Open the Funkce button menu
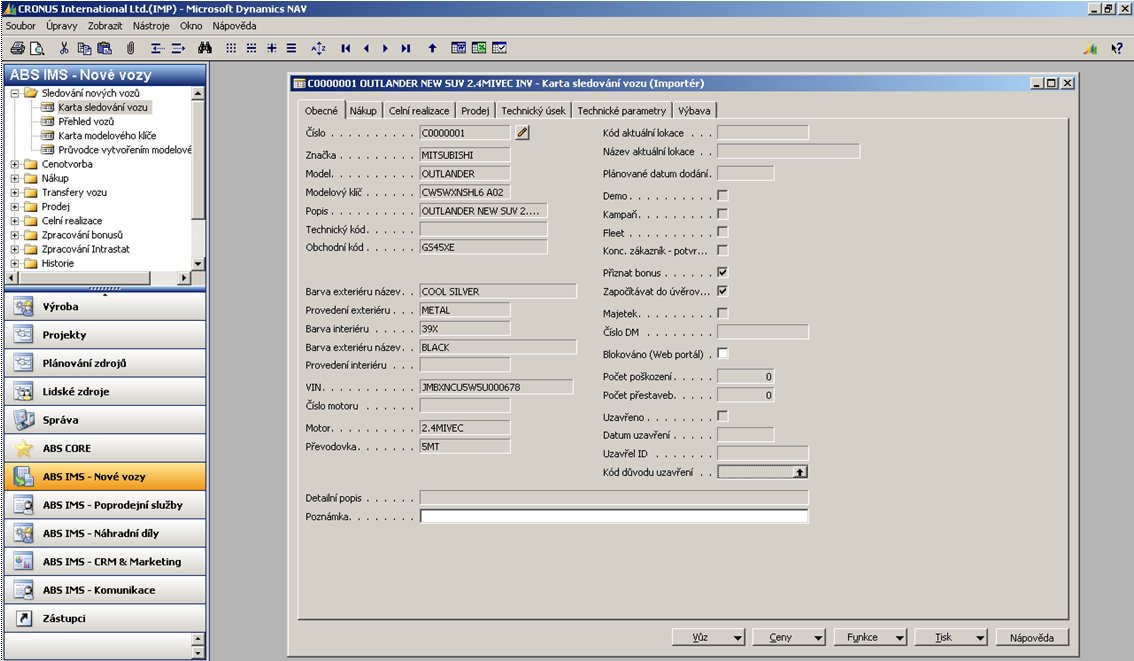1134x661 pixels. point(870,637)
